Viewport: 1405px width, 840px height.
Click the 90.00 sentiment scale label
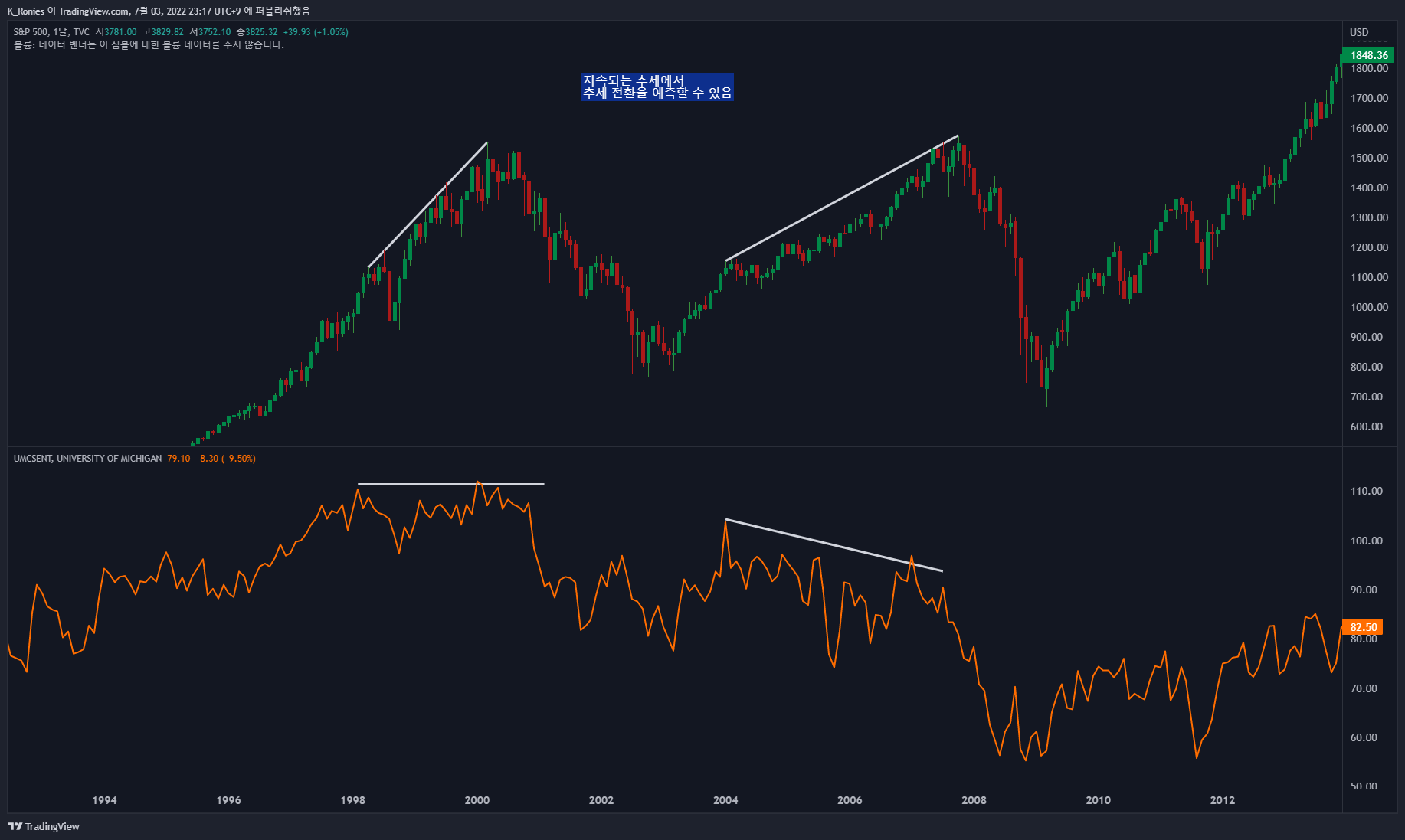tap(1364, 590)
